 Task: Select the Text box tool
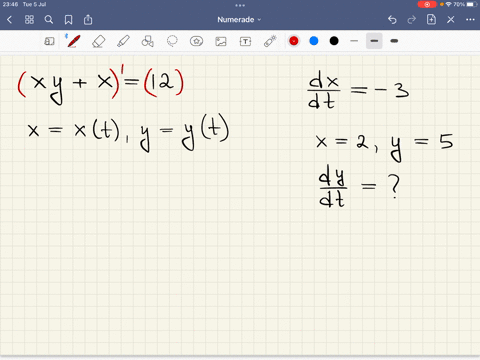[245, 41]
